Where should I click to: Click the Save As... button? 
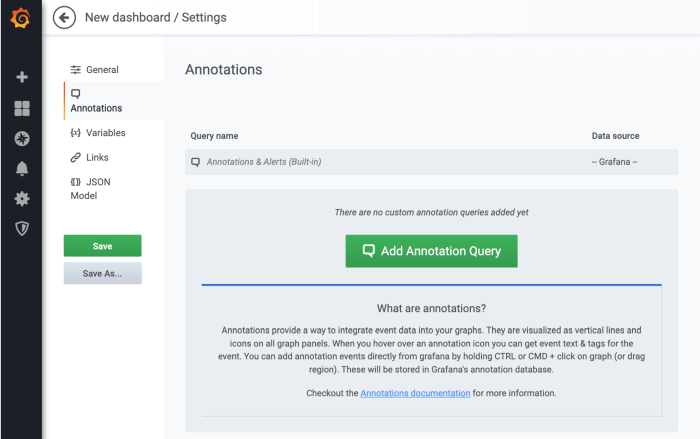(102, 273)
